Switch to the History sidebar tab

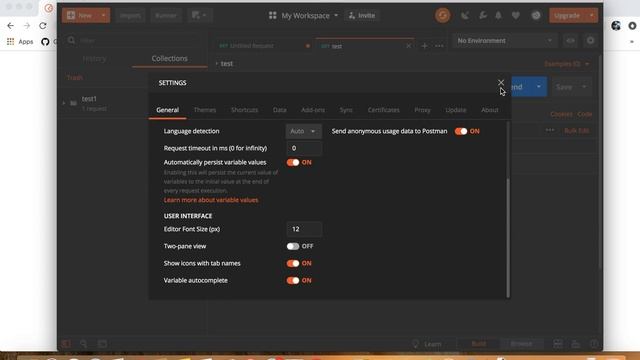click(x=94, y=58)
